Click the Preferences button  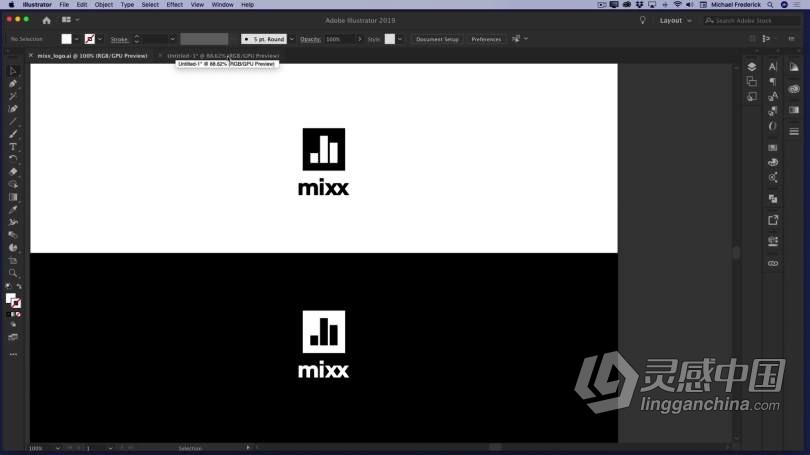(486, 39)
